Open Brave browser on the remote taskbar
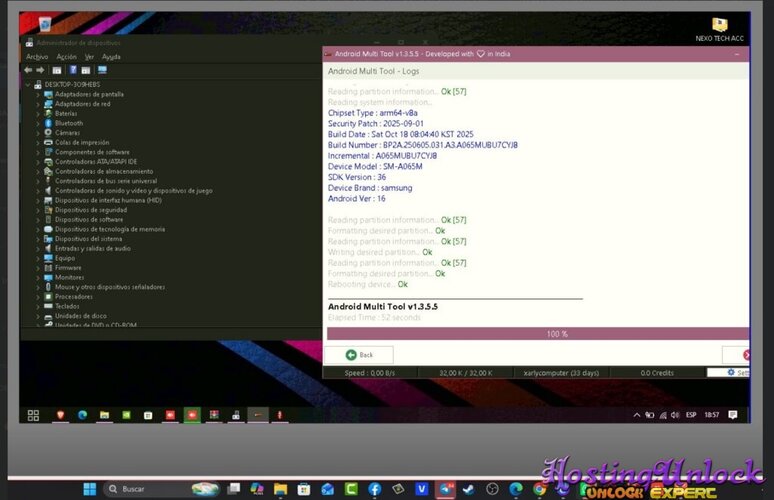Viewport: 774px width, 500px height. [x=61, y=416]
